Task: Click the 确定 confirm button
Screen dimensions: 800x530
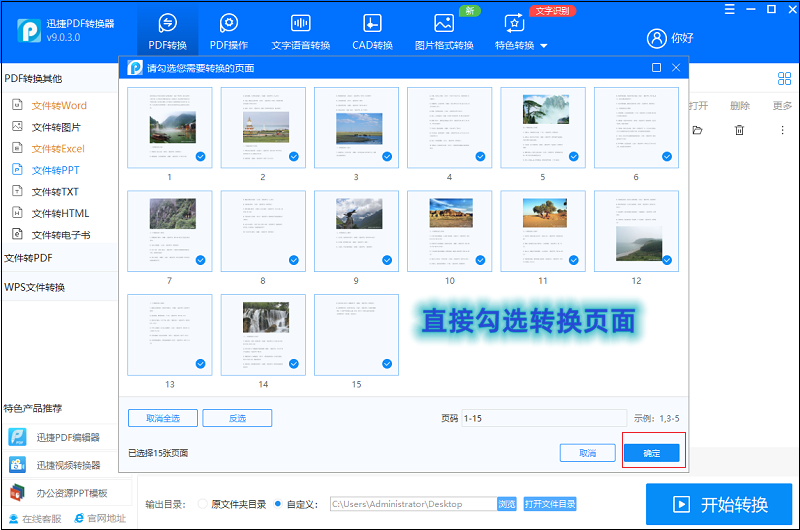Action: point(651,453)
